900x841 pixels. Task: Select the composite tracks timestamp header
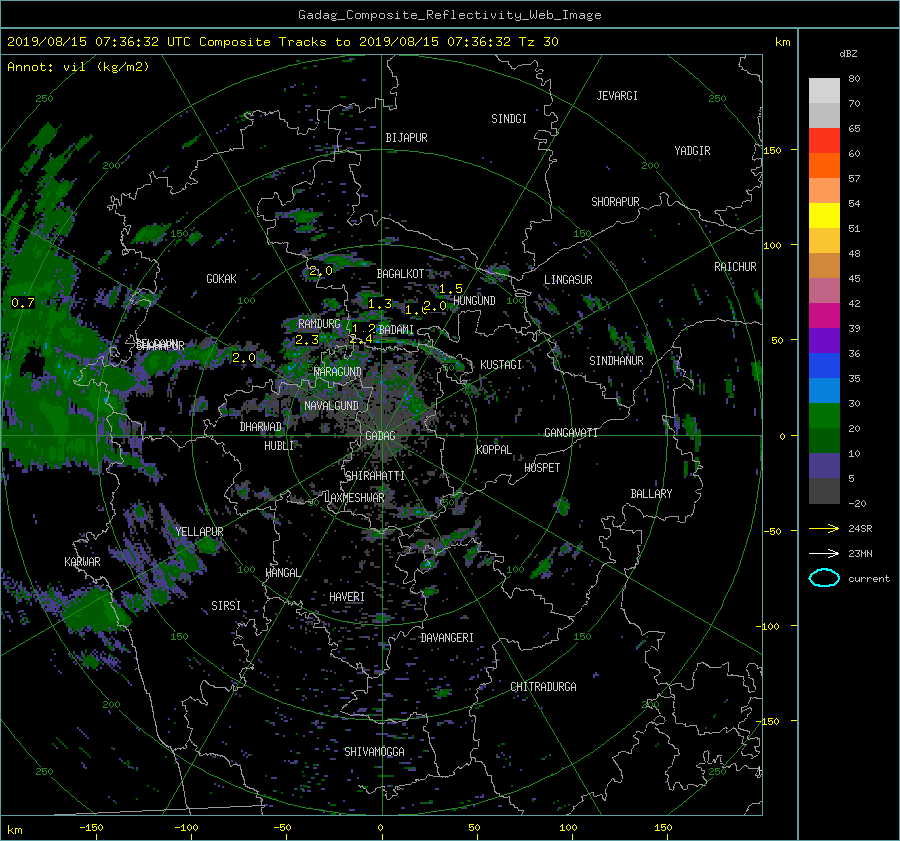(282, 42)
